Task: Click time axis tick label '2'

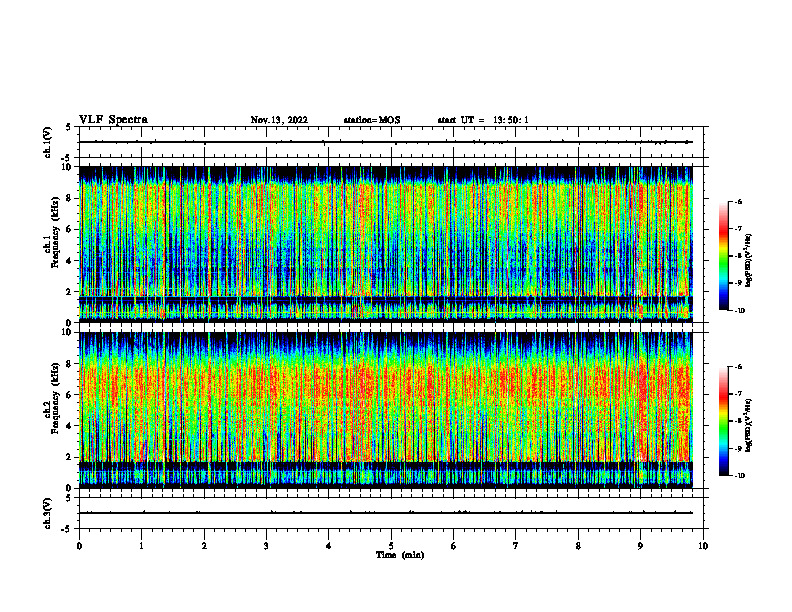Action: 204,546
